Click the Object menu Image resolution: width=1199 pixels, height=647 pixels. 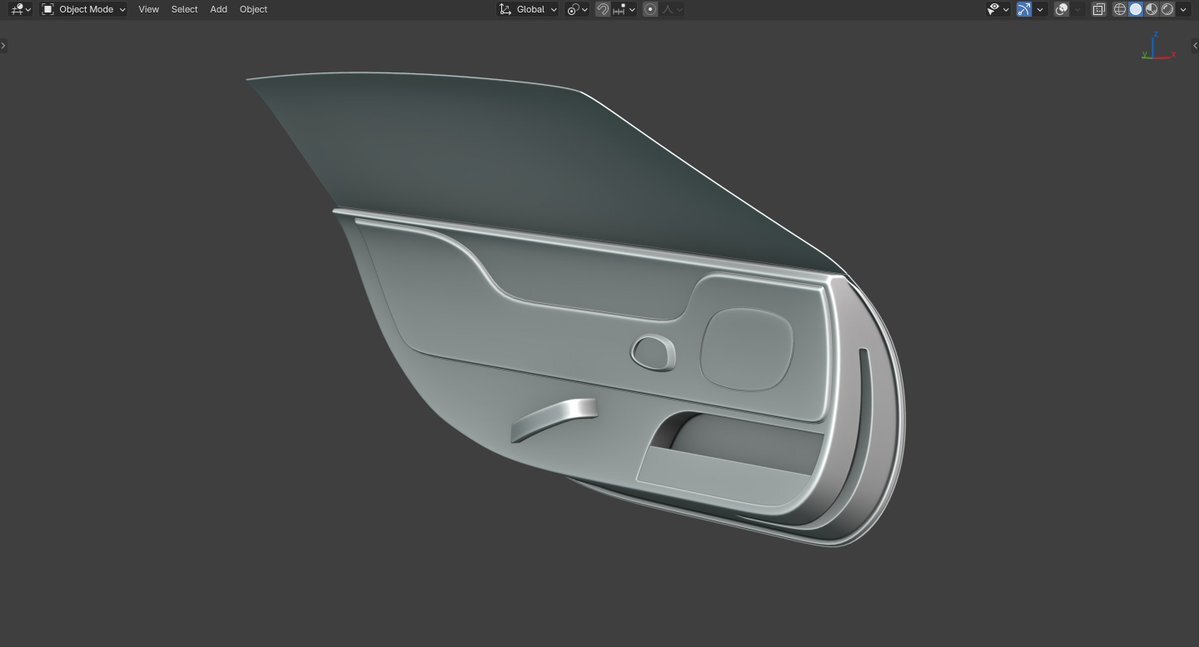[253, 9]
